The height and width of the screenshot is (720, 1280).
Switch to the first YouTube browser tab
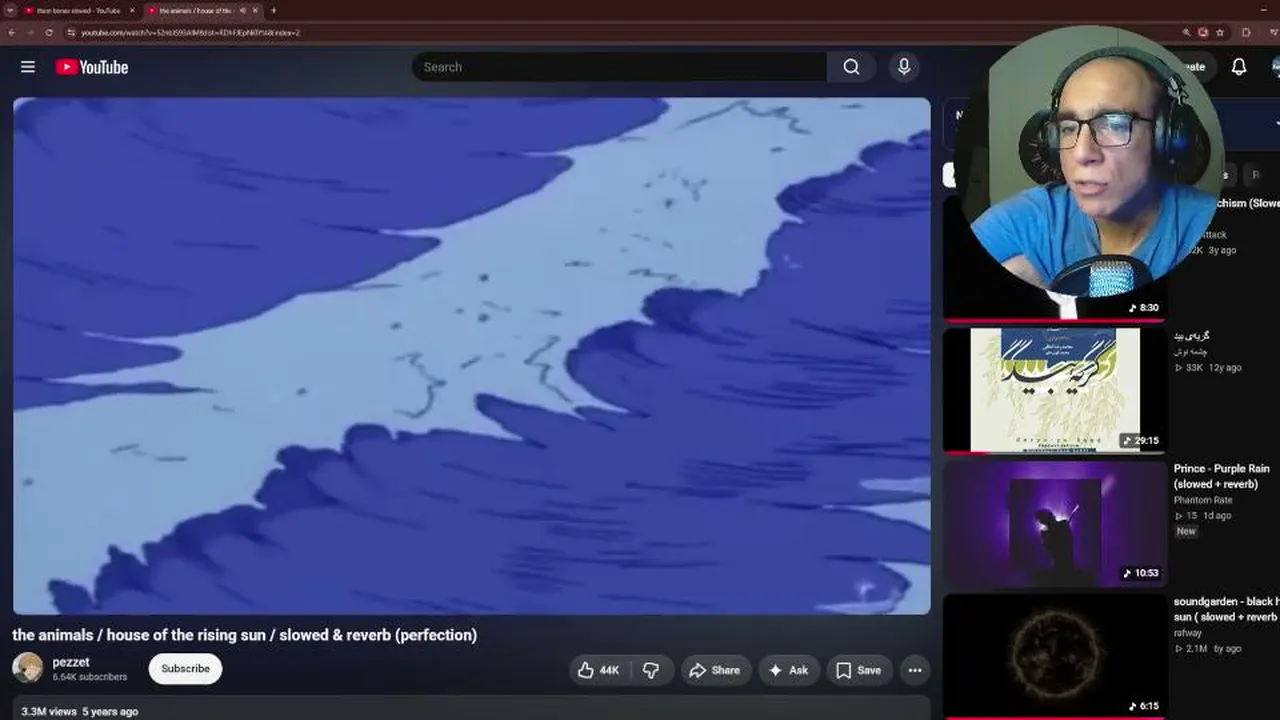click(x=78, y=10)
